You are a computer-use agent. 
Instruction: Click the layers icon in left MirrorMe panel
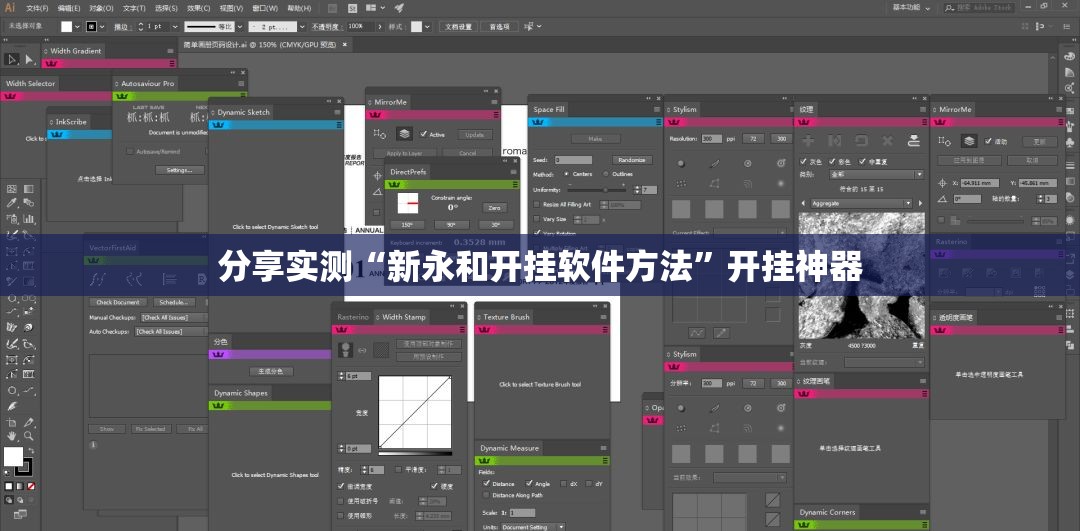click(x=404, y=134)
